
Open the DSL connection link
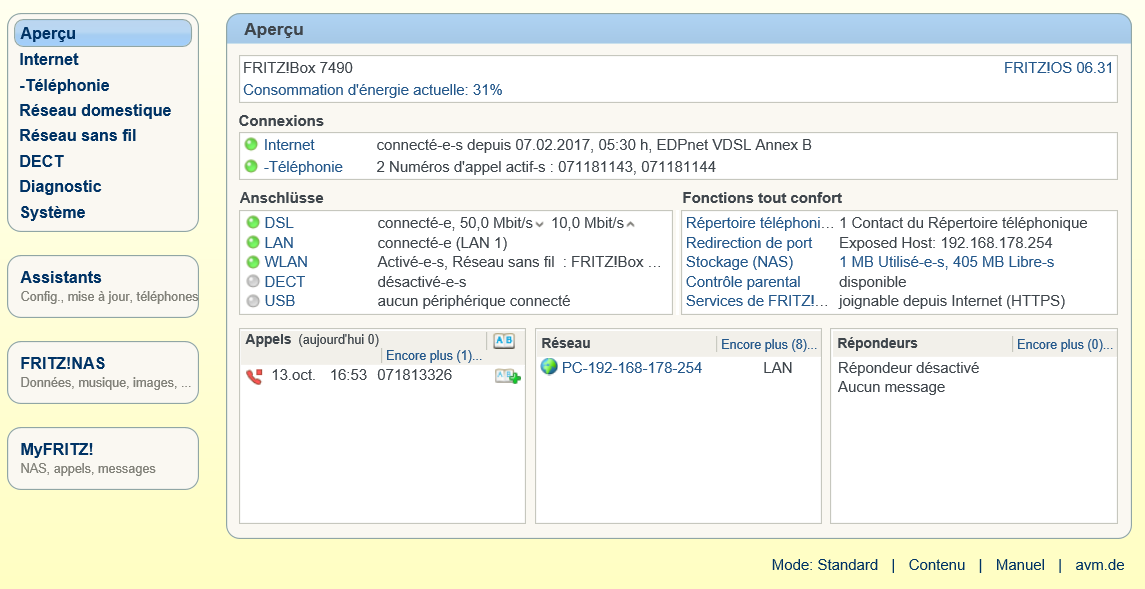279,223
